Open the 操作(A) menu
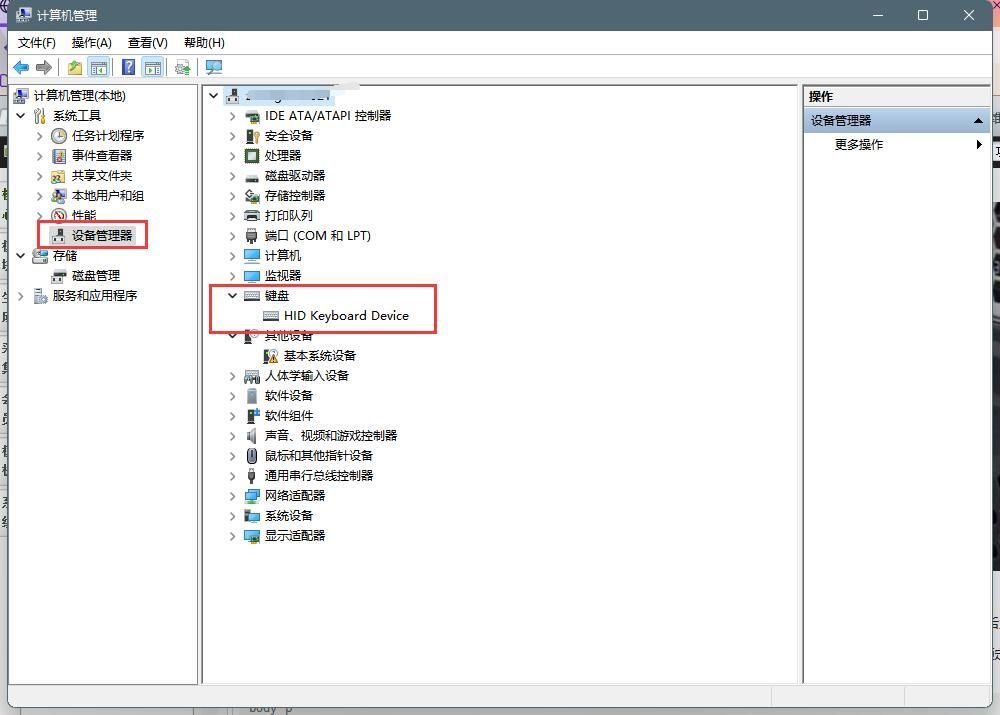Image resolution: width=1000 pixels, height=715 pixels. [92, 42]
